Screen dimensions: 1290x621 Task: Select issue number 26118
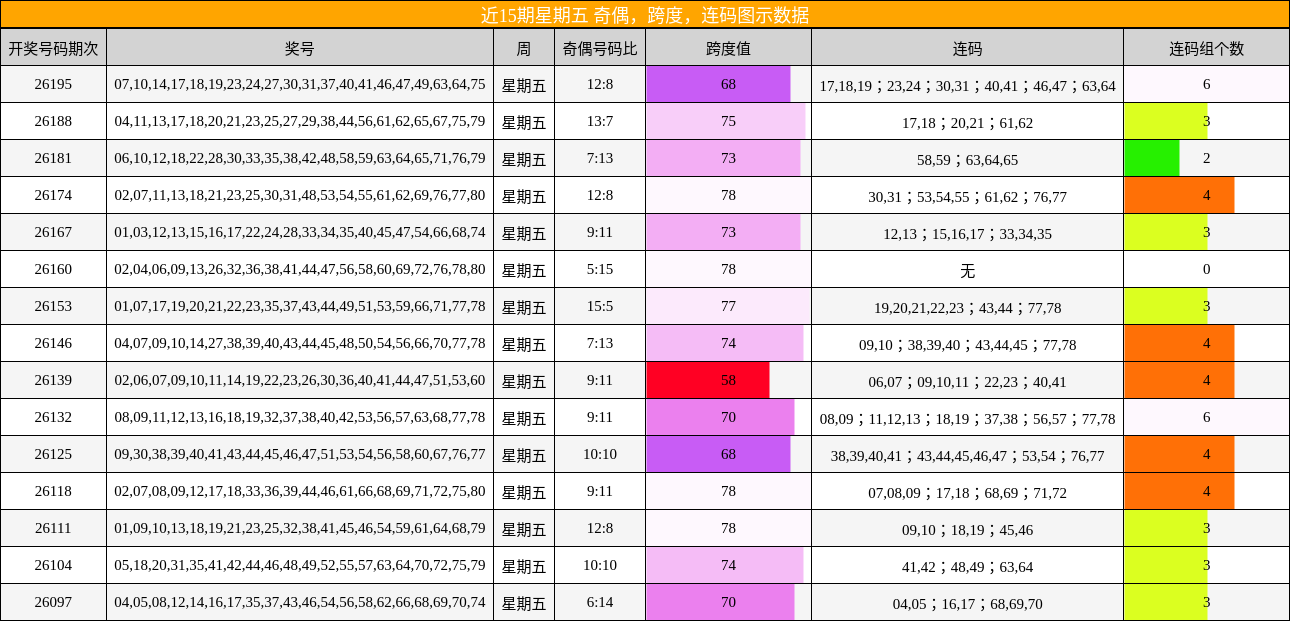point(53,491)
